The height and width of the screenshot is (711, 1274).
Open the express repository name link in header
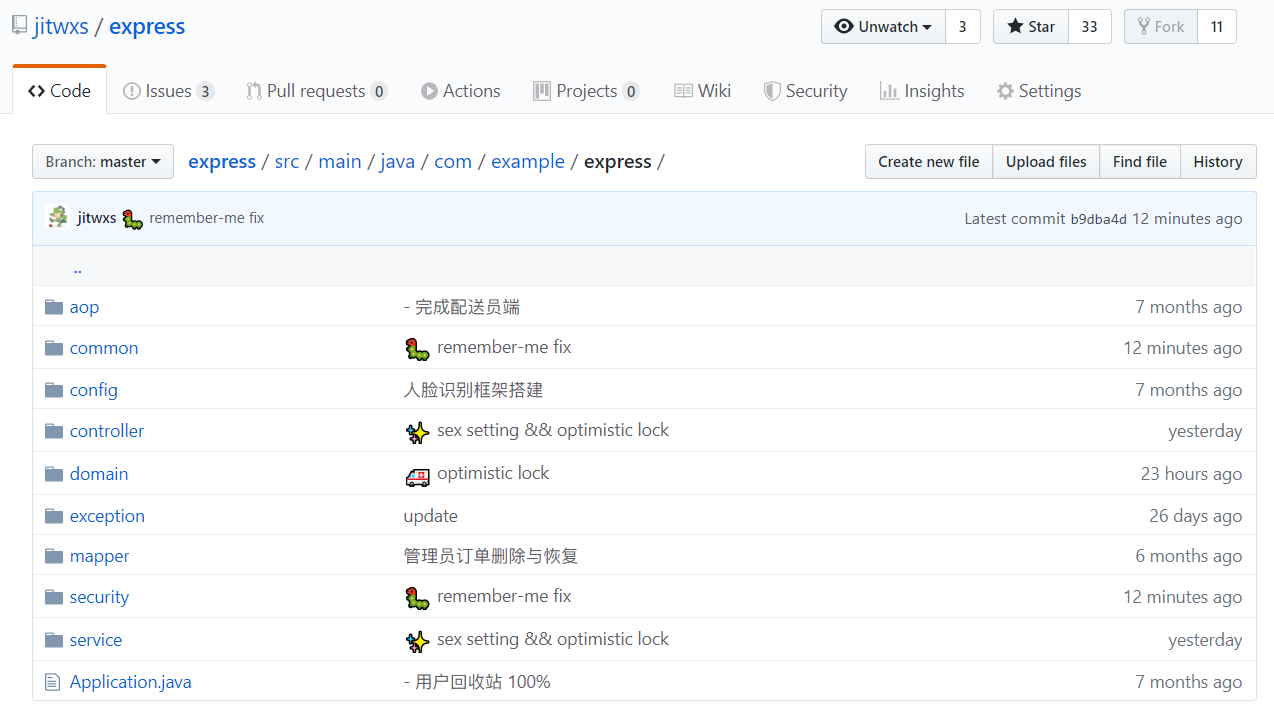point(147,27)
